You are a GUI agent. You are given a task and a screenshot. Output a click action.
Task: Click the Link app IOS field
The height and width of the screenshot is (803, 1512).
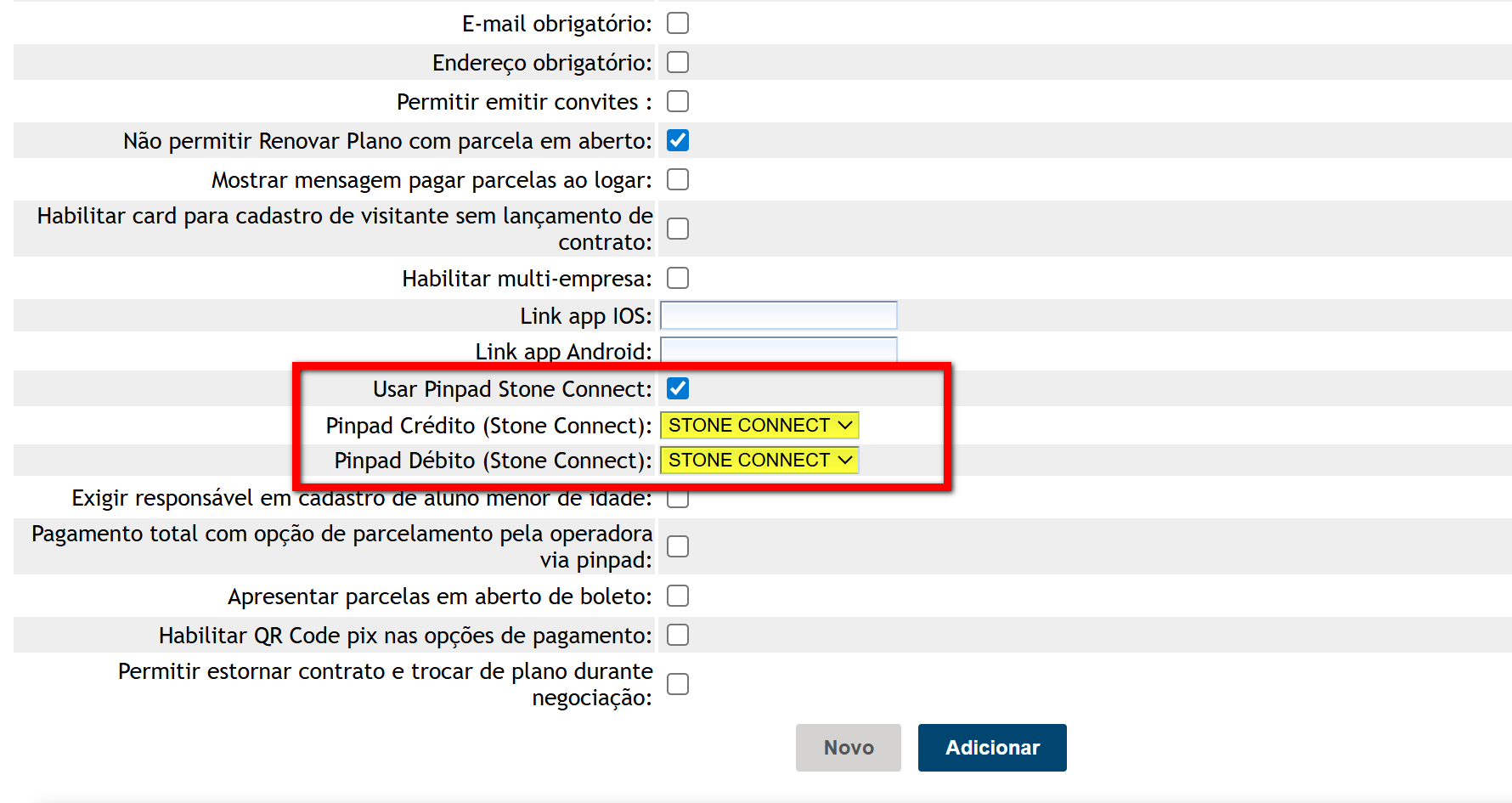tap(778, 315)
